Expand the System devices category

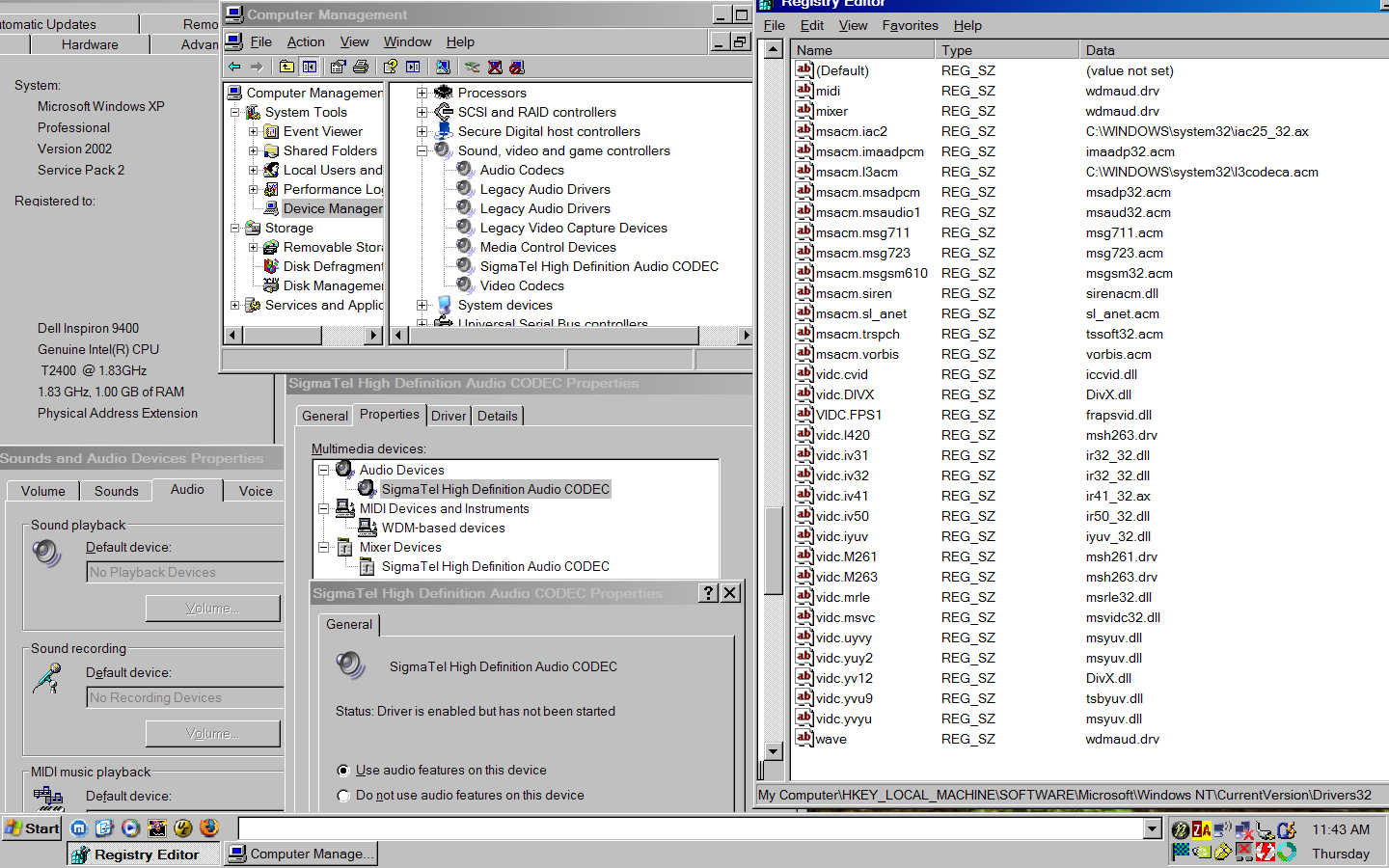point(422,305)
